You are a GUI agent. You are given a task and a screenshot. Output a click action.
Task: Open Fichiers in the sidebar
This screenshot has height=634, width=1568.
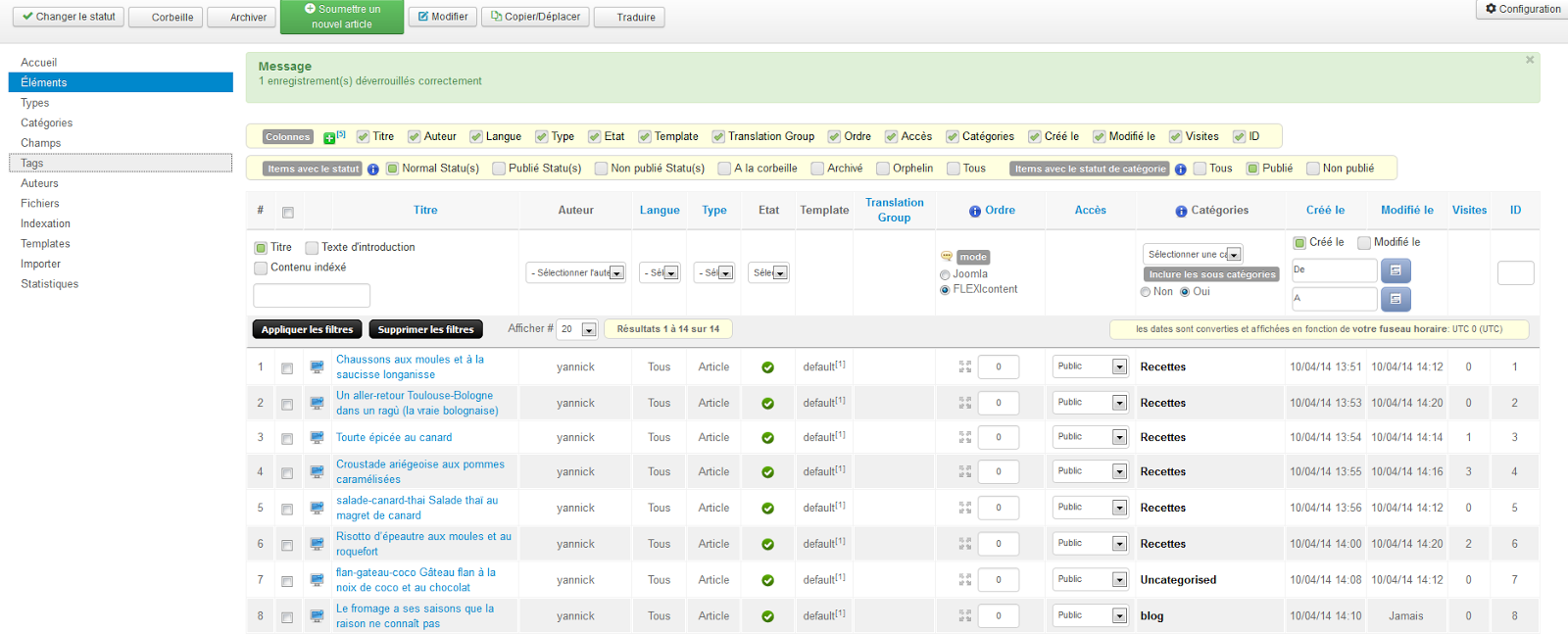[x=40, y=204]
